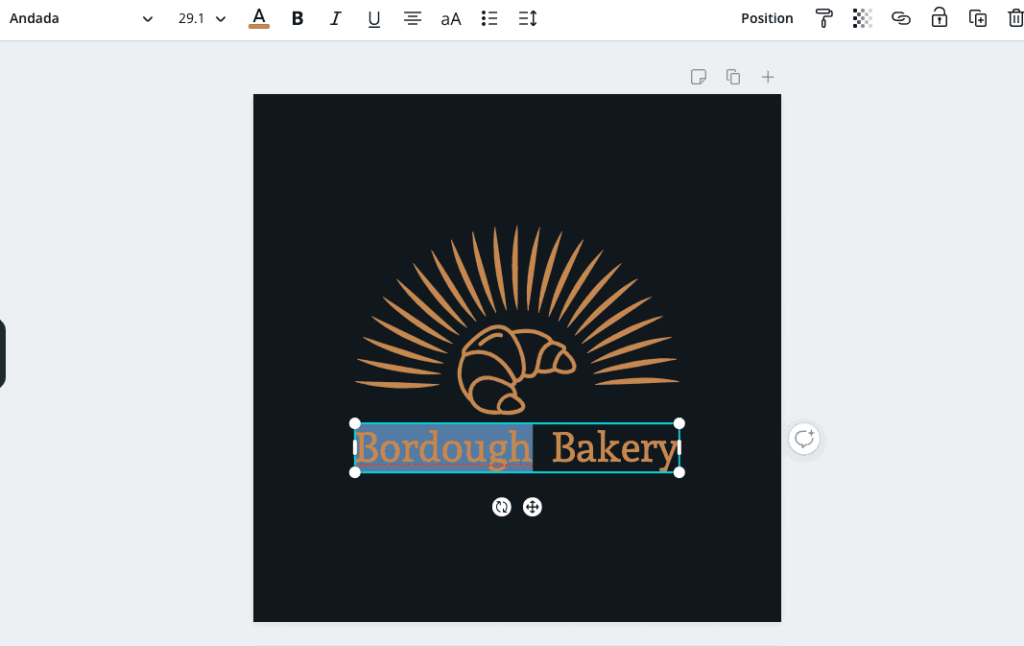
Task: Duplicate the page with copy icon
Action: point(733,77)
